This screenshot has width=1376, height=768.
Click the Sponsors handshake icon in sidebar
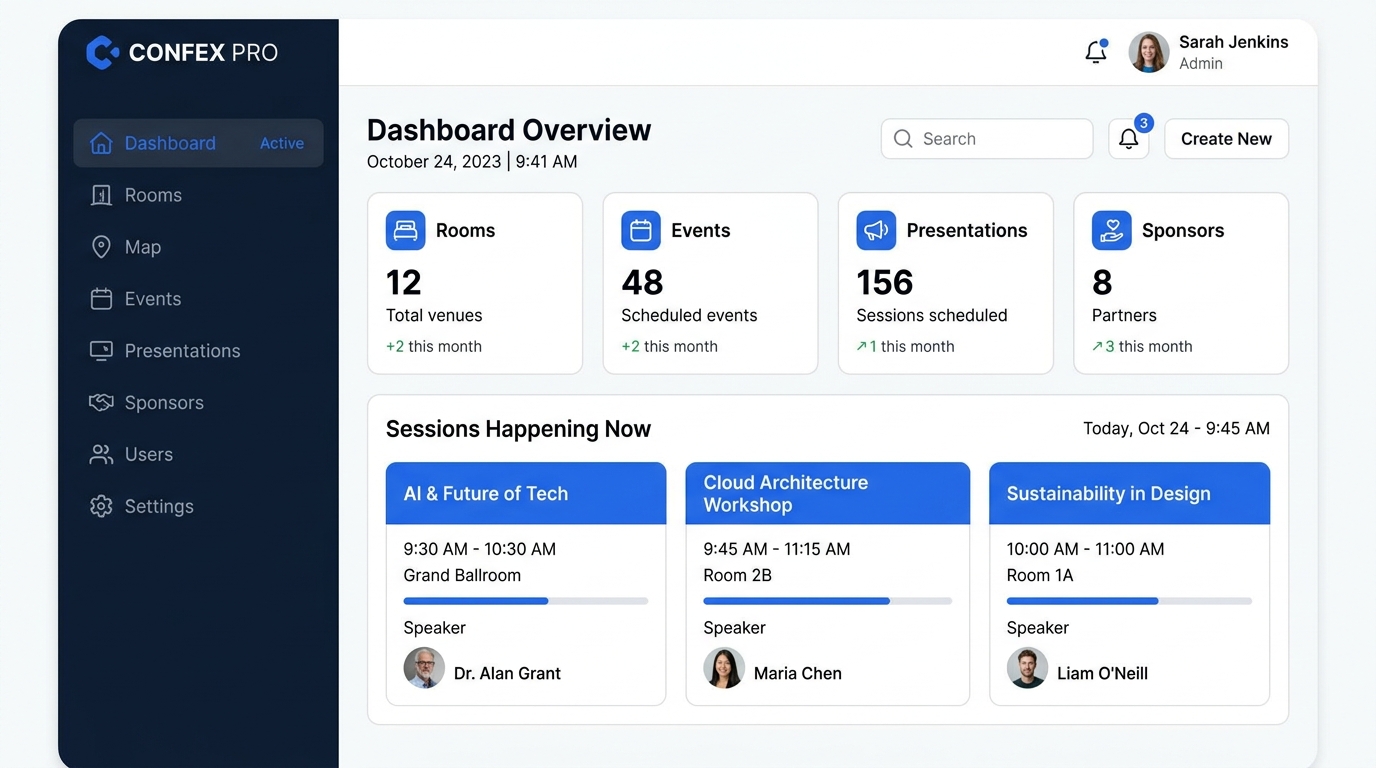pos(101,403)
